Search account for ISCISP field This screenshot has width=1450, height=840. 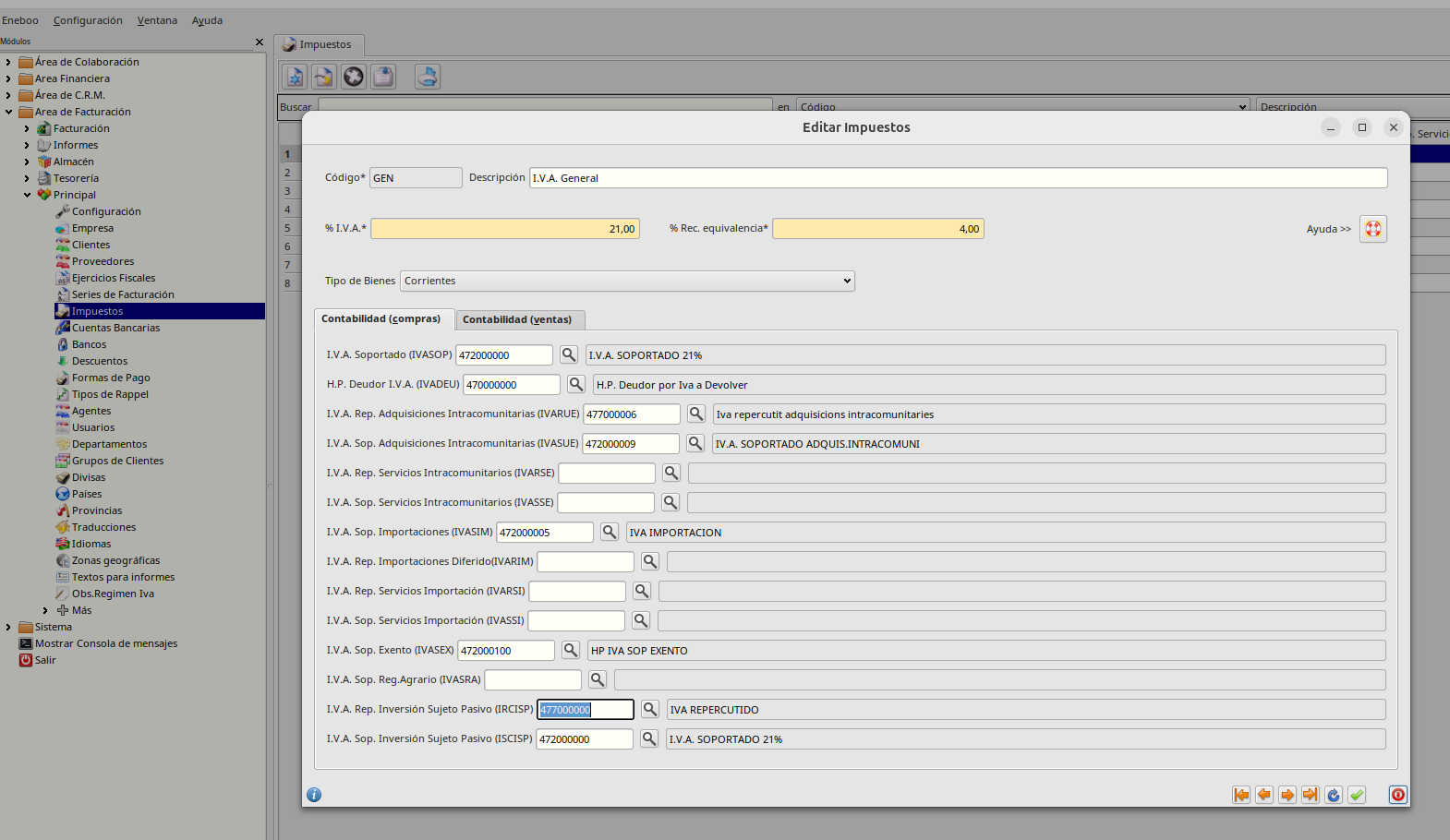649,738
